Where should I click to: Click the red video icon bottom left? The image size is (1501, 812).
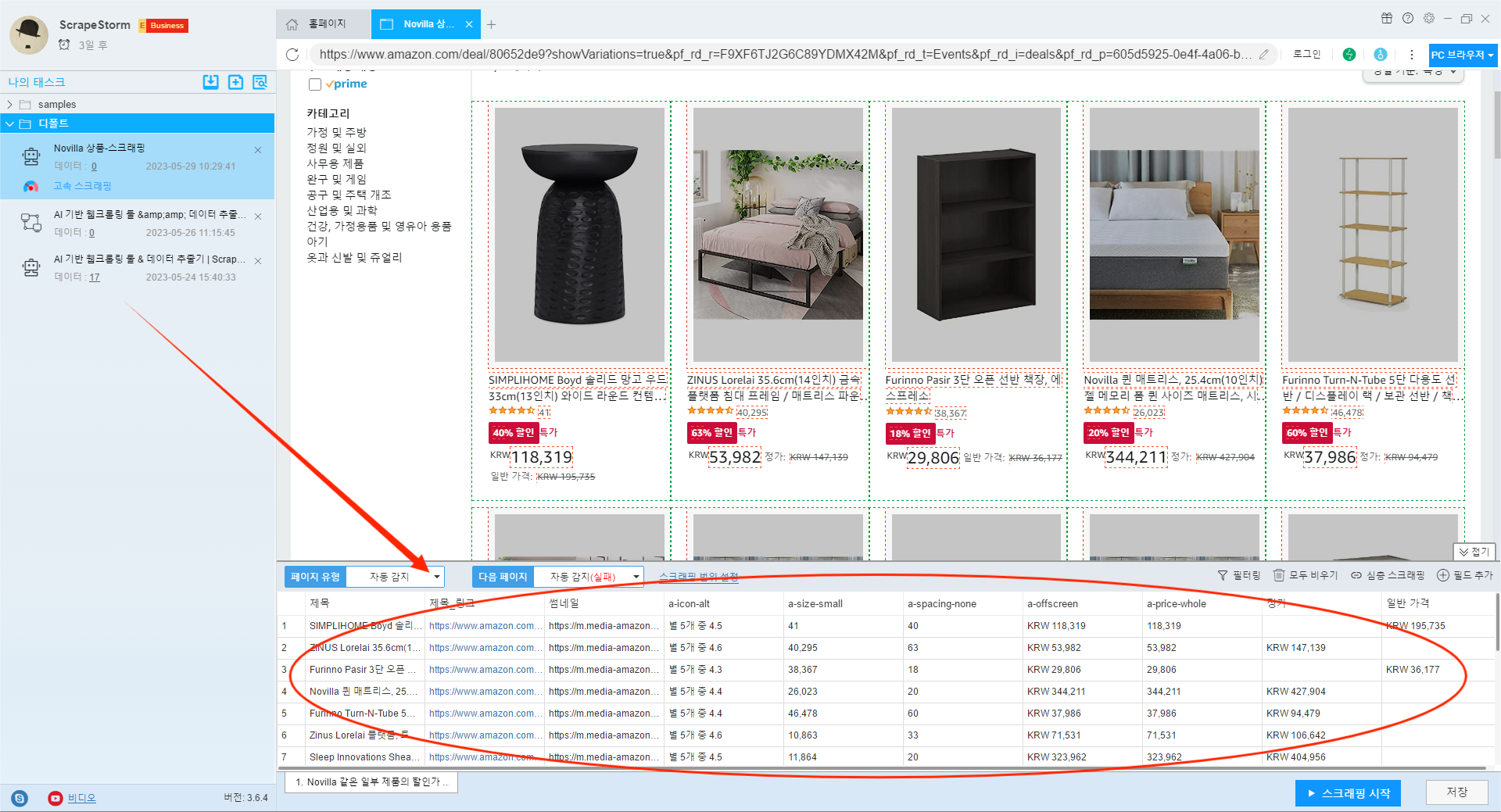pyautogui.click(x=56, y=798)
